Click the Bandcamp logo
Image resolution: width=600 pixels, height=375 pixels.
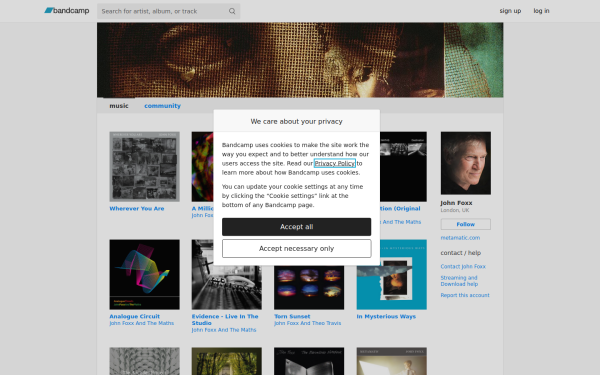point(67,11)
